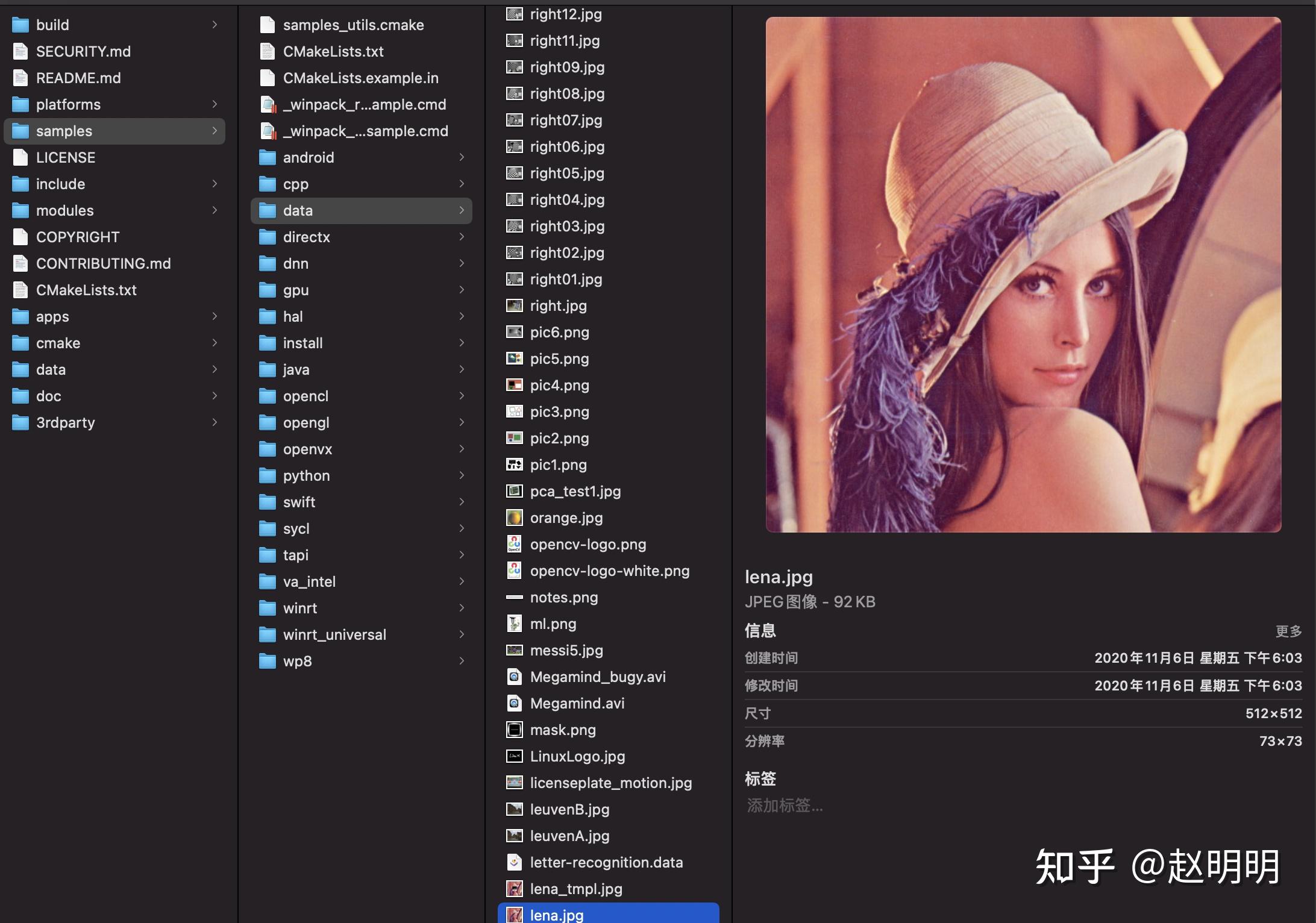Select the letter-recognition.data file icon

pyautogui.click(x=514, y=862)
